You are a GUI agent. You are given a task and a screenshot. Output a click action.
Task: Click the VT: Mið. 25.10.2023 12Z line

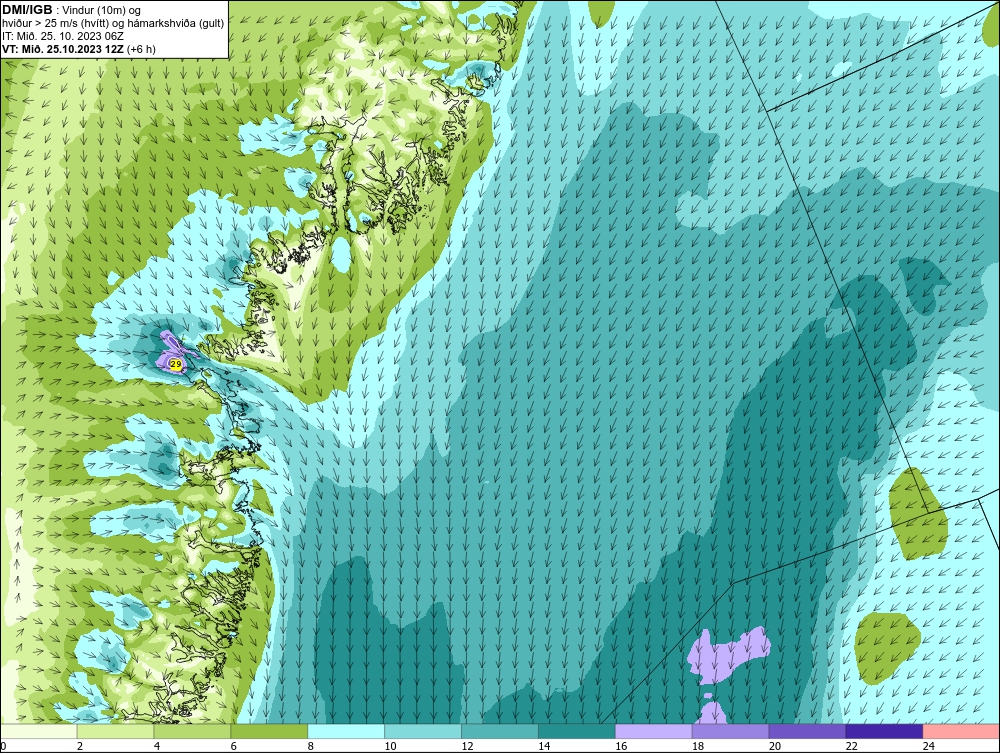click(x=78, y=49)
